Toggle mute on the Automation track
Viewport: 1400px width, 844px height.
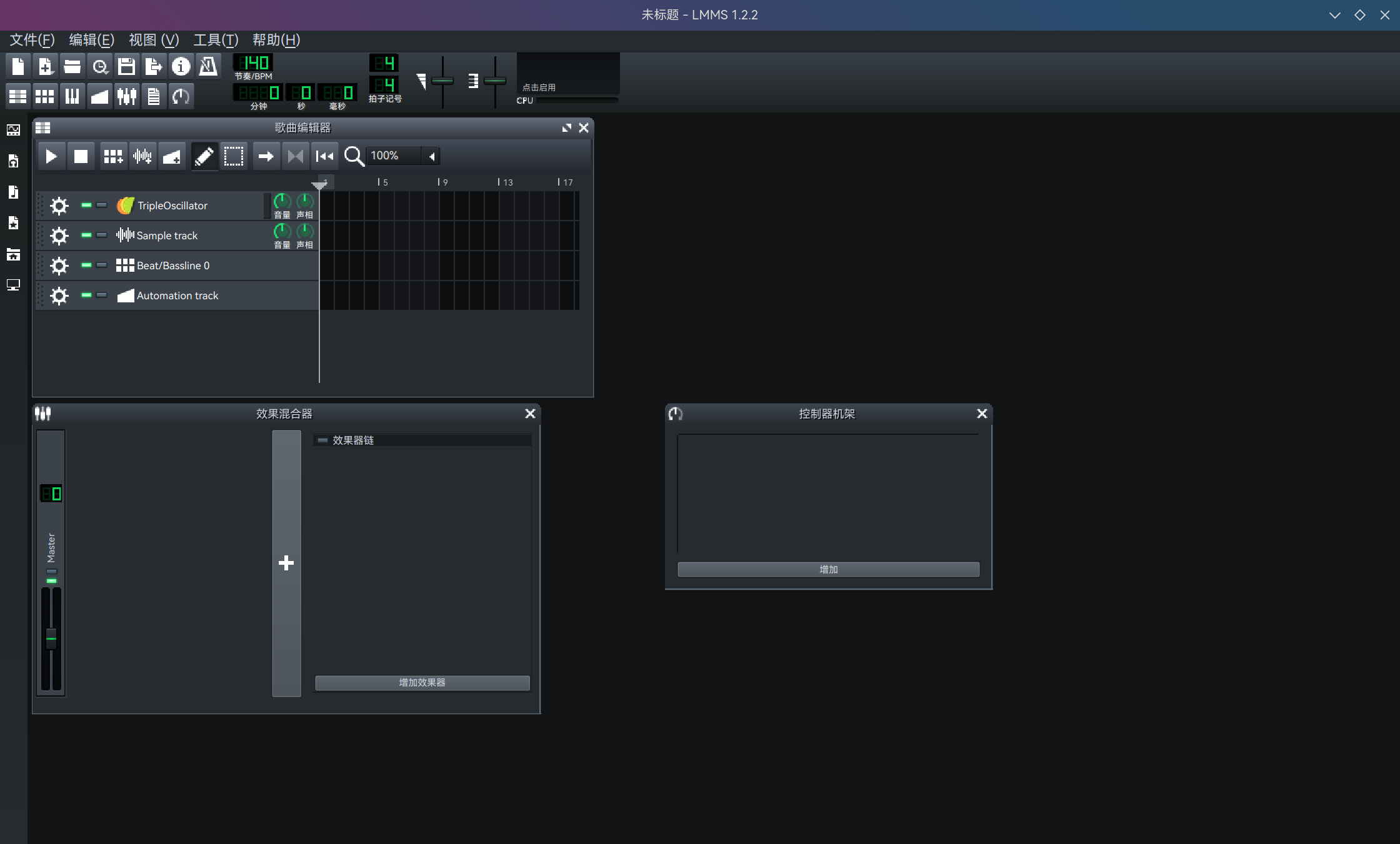point(87,295)
